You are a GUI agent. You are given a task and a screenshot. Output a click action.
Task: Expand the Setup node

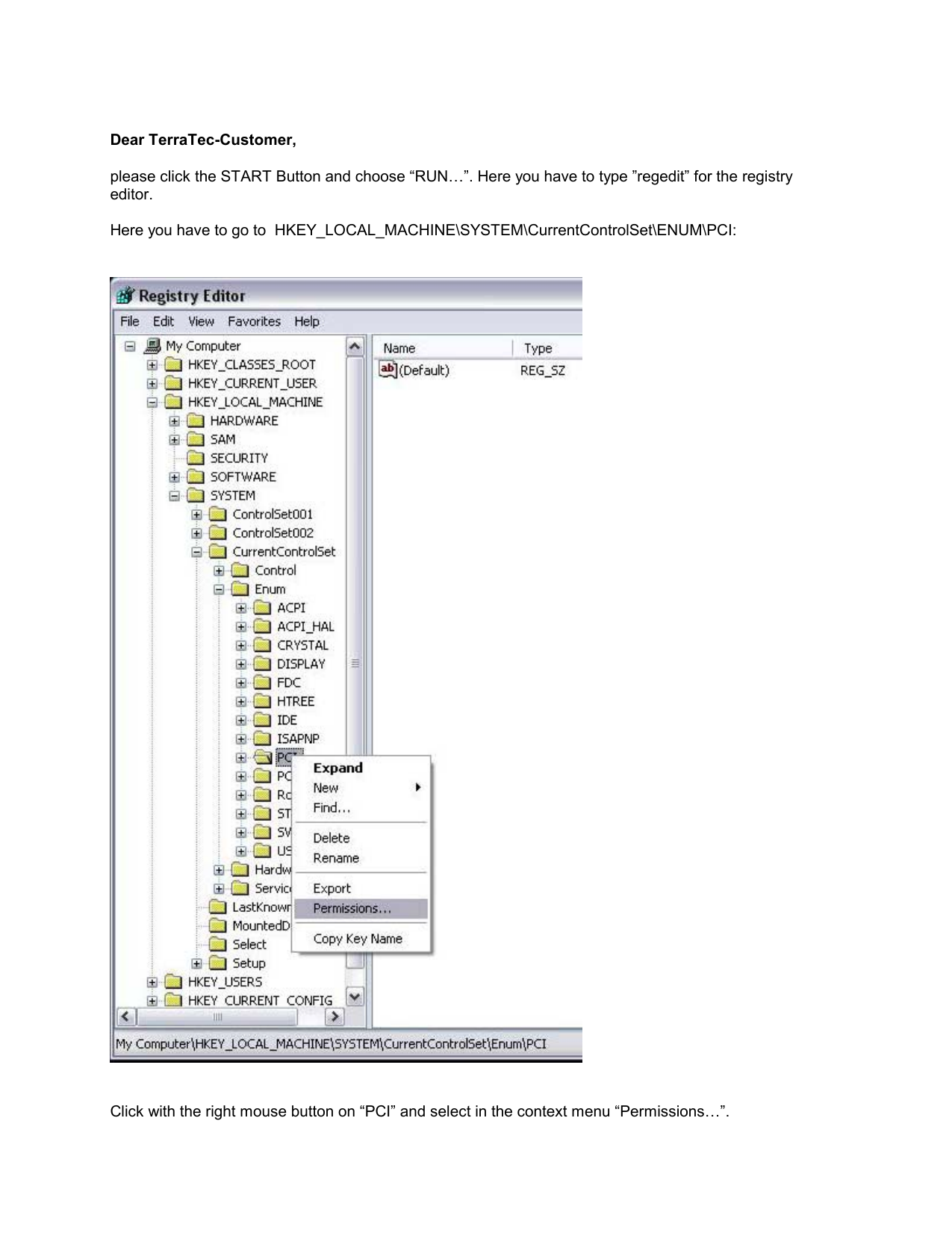click(x=197, y=963)
